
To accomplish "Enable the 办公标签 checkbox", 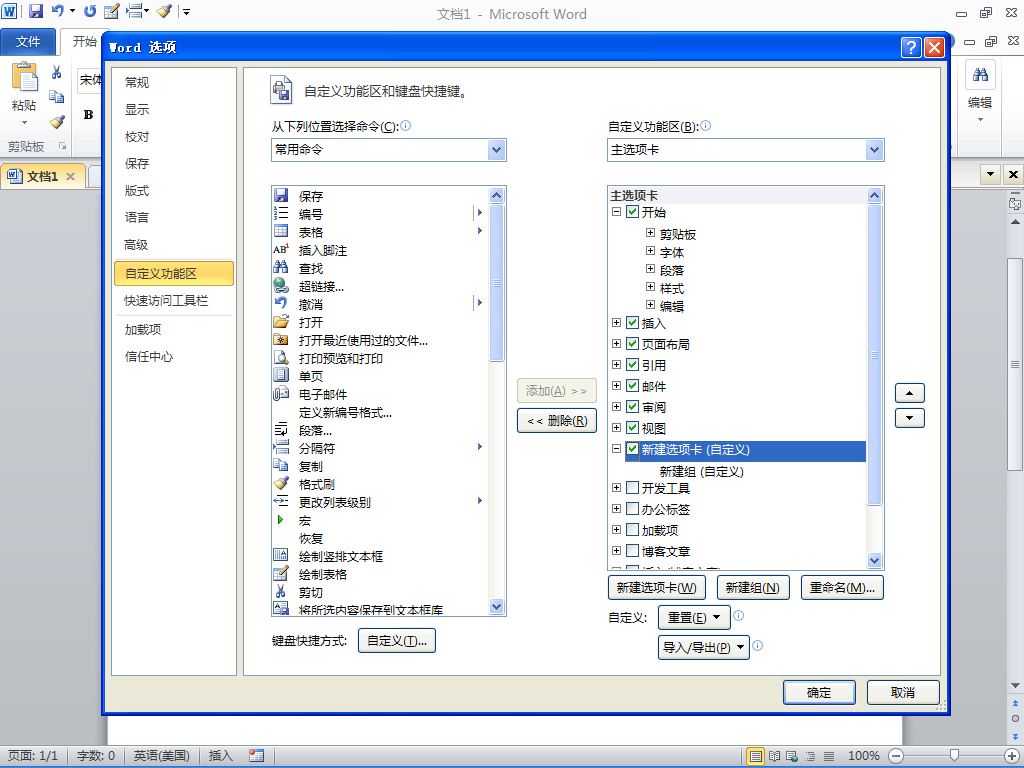I will (632, 509).
